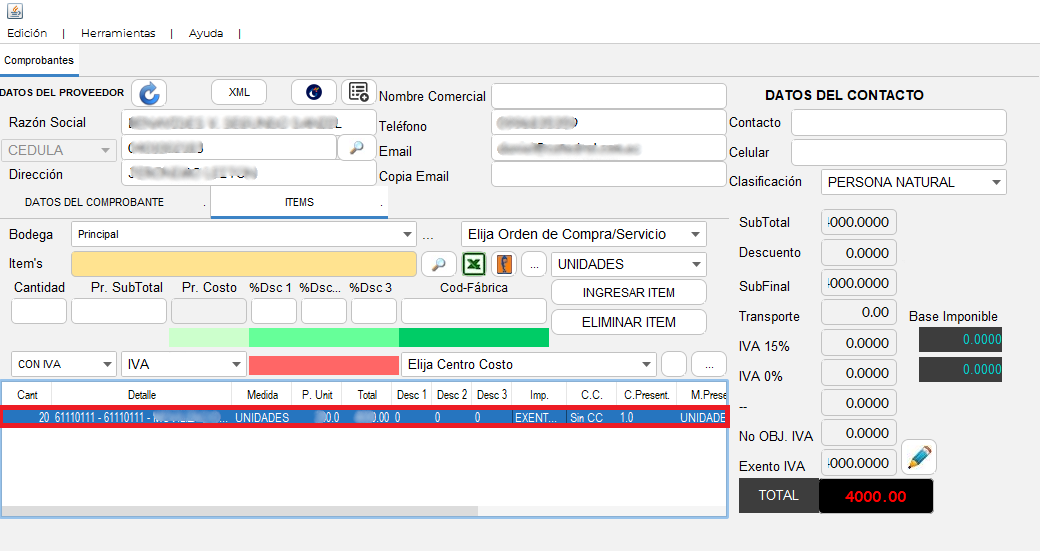
Task: Open the Ayuda menu
Action: 206,33
